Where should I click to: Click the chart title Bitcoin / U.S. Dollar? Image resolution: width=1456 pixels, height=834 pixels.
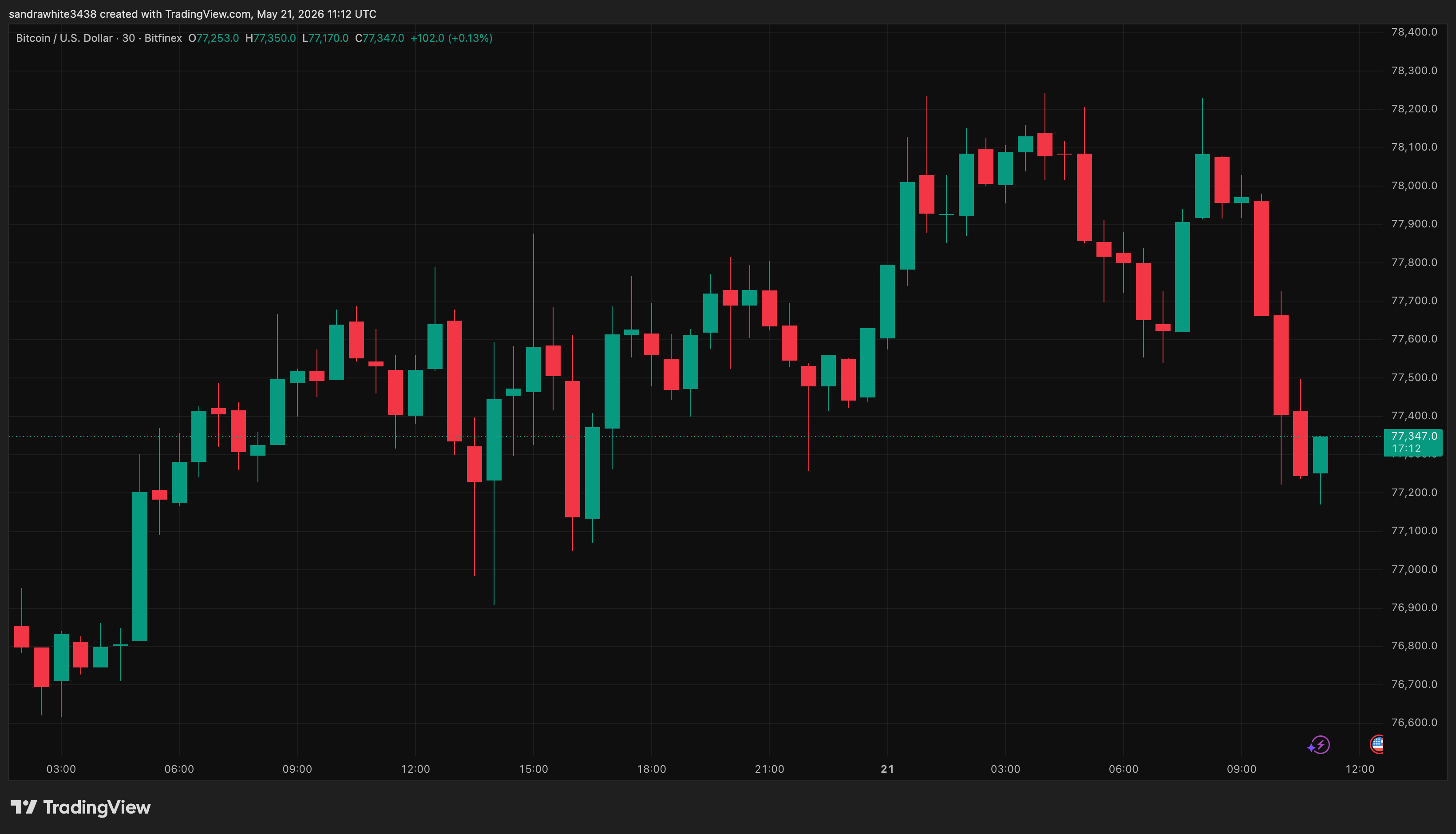(64, 38)
